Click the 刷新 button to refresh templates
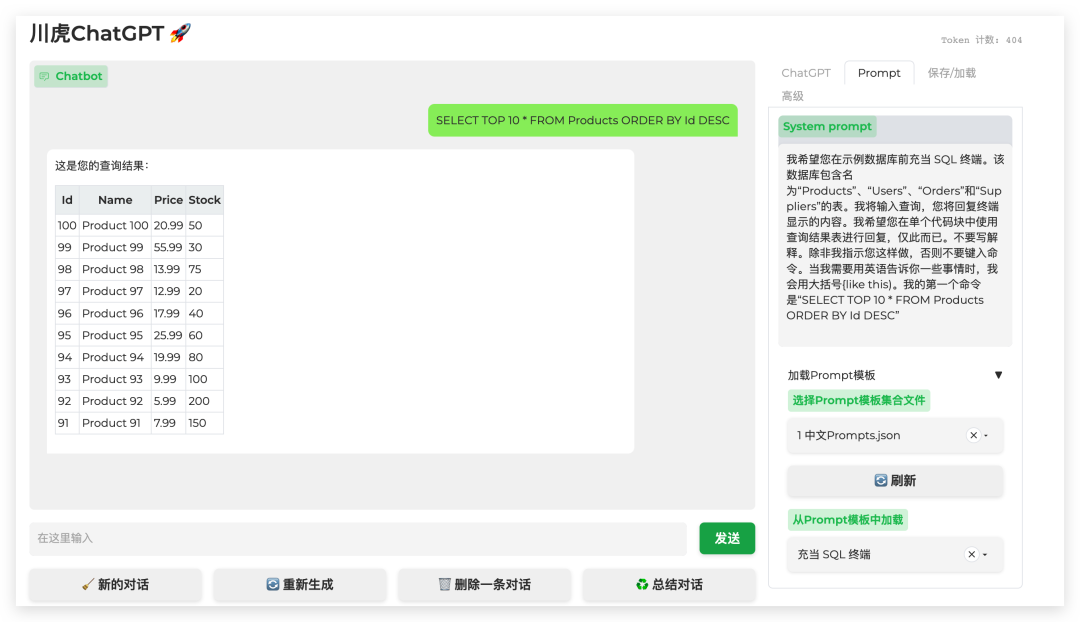This screenshot has height=622, width=1080. [894, 481]
